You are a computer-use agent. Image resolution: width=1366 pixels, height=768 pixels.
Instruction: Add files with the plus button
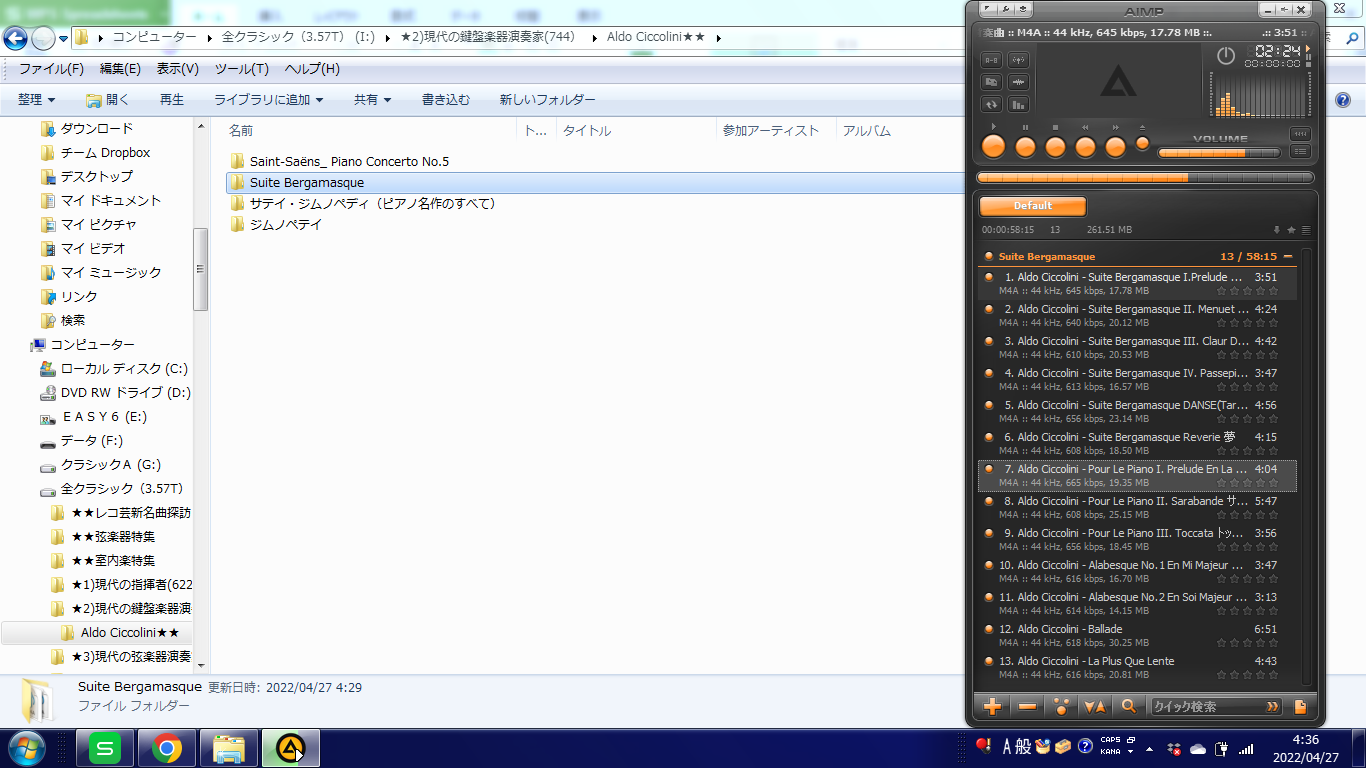[x=992, y=707]
